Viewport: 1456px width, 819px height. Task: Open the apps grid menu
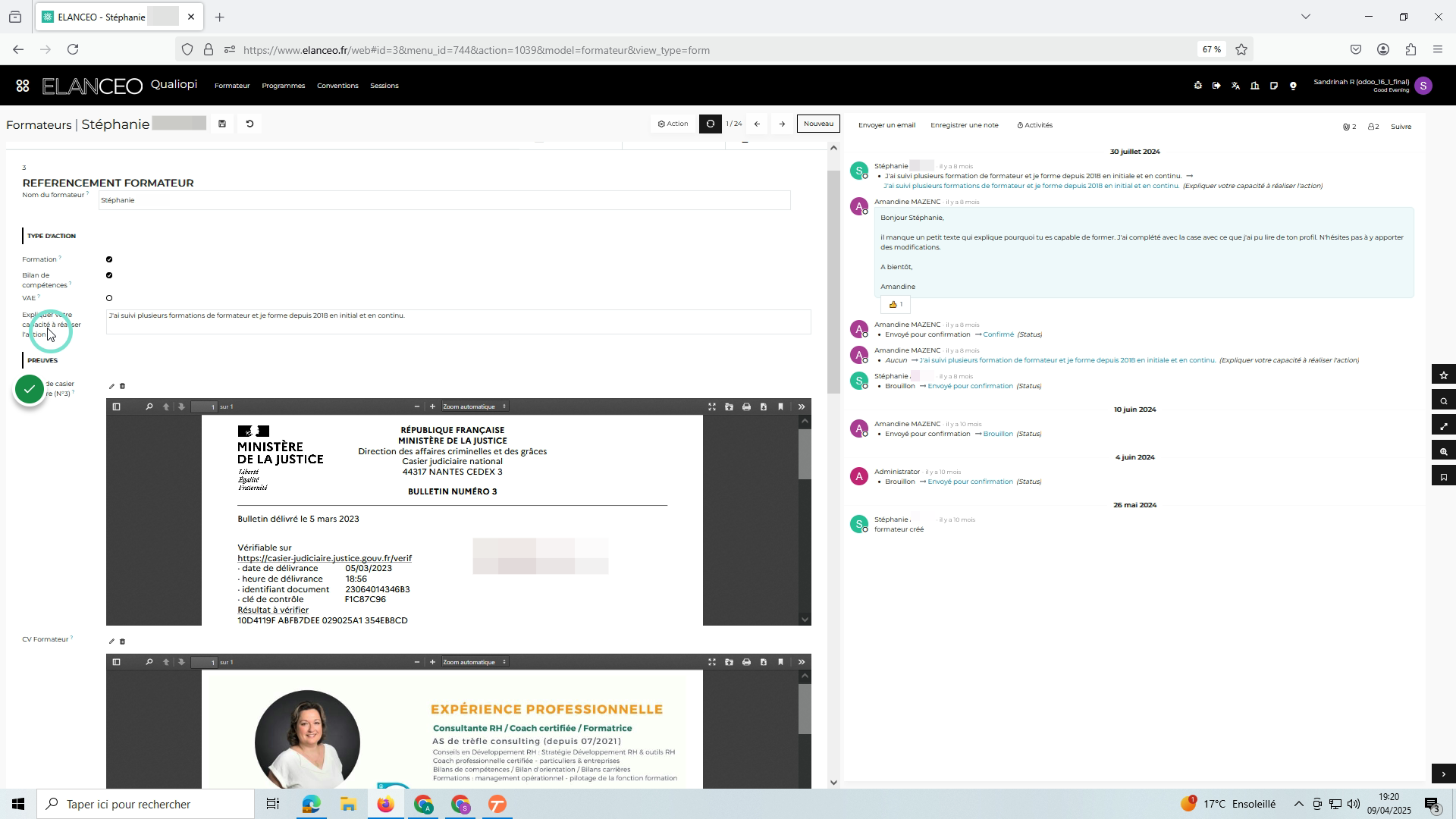click(23, 86)
